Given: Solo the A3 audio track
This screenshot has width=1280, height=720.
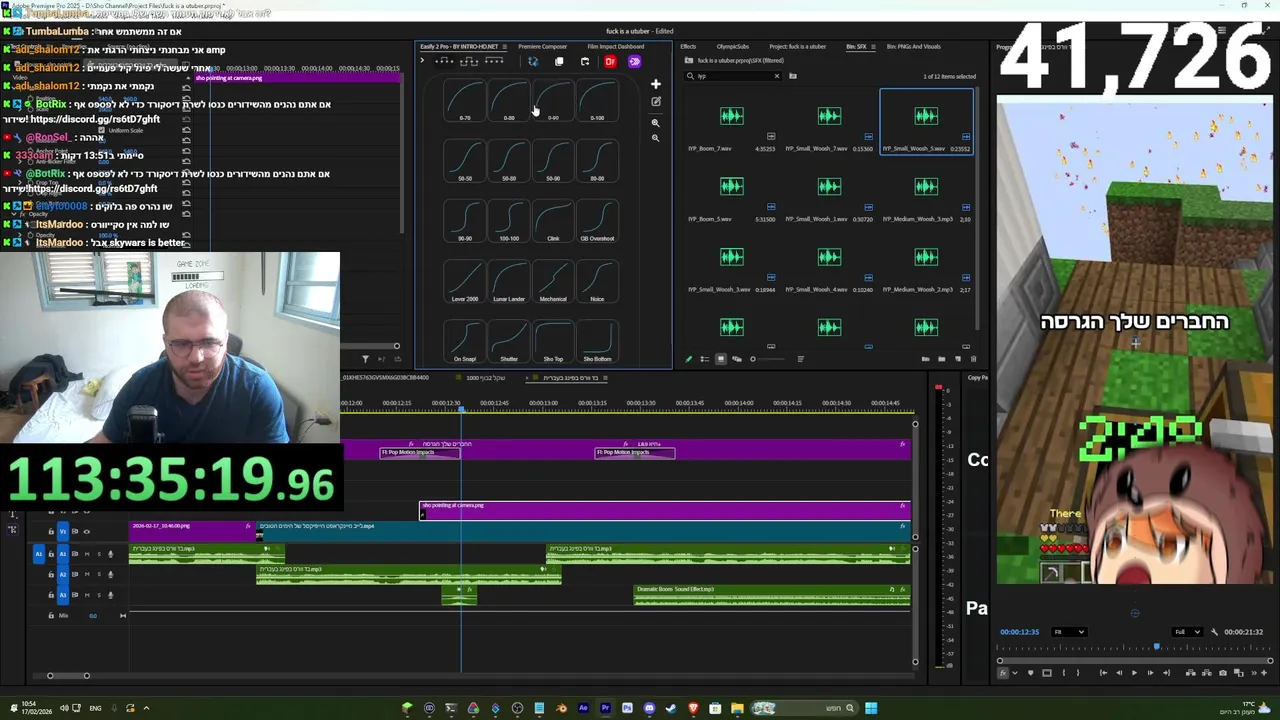Looking at the screenshot, I should click(99, 595).
